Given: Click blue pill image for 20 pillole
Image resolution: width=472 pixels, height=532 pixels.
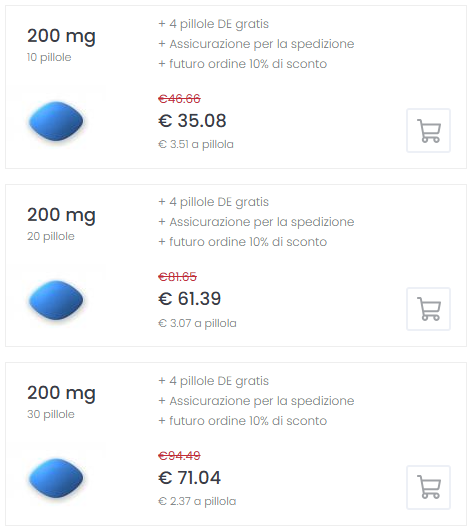Looking at the screenshot, I should point(56,300).
